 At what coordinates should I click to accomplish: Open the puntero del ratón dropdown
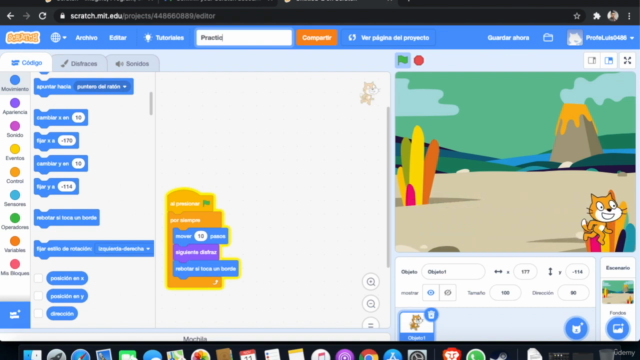(102, 87)
